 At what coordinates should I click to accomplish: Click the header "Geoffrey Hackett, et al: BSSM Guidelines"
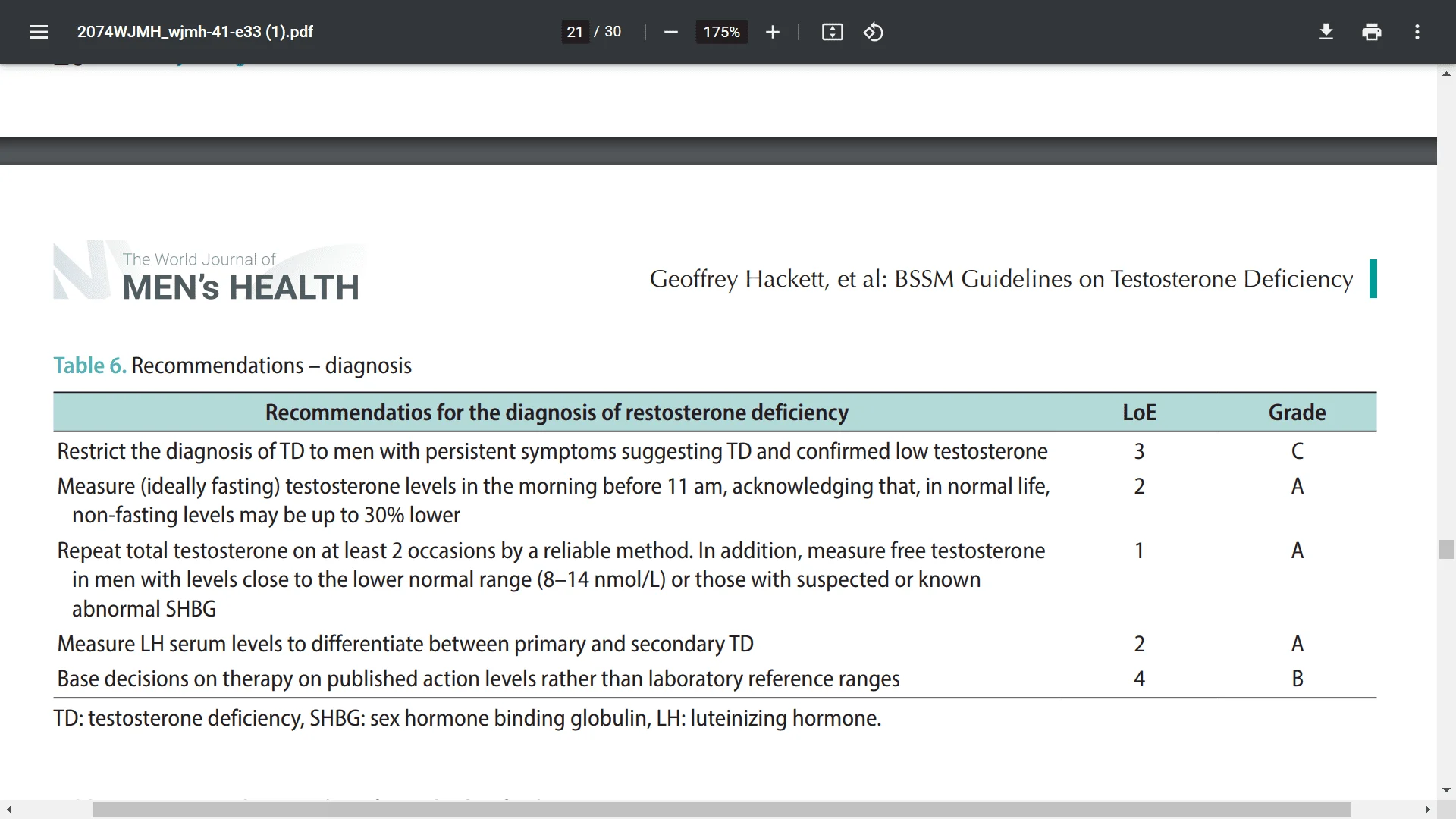click(x=1001, y=279)
